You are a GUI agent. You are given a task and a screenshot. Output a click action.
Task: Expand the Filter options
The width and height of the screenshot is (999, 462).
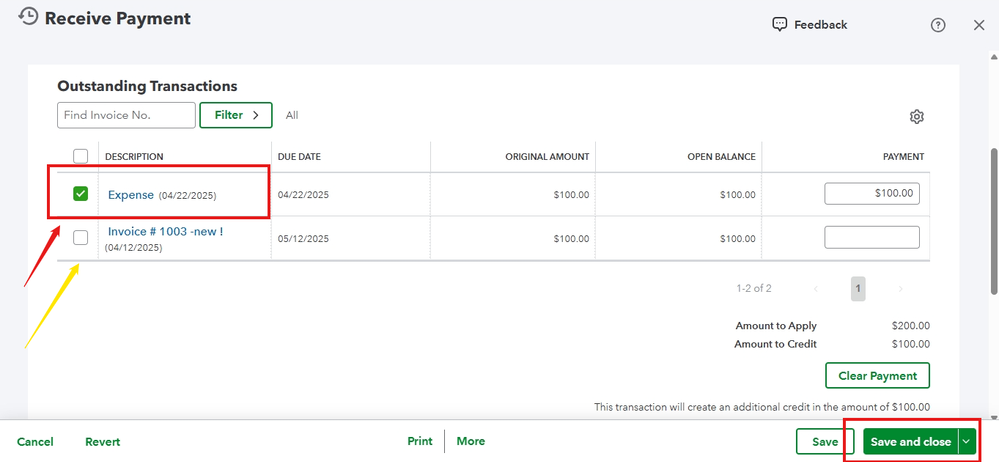click(x=236, y=115)
